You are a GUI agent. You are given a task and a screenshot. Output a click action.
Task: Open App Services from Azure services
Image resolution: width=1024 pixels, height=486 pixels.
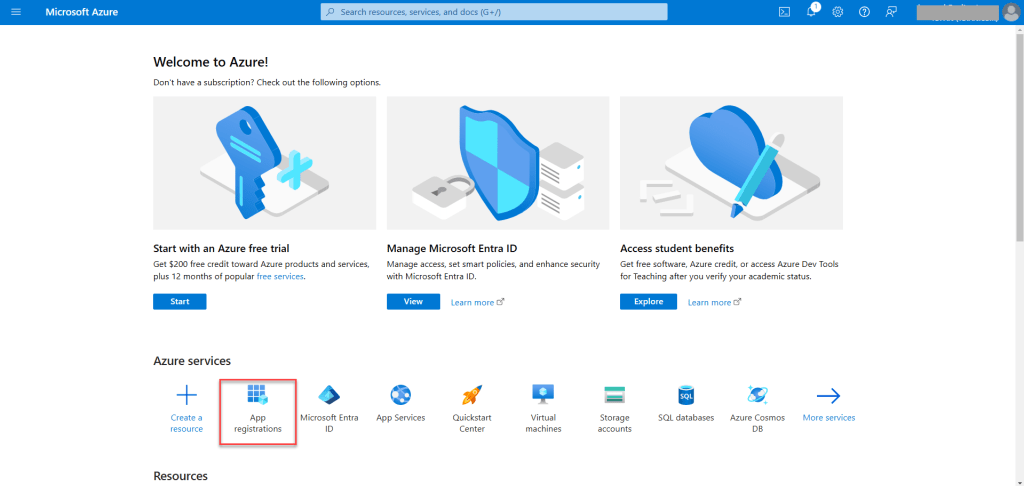coord(400,395)
